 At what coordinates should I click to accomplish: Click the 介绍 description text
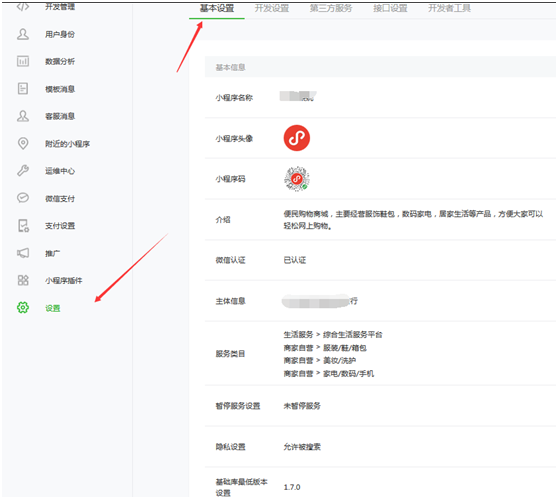(413, 220)
